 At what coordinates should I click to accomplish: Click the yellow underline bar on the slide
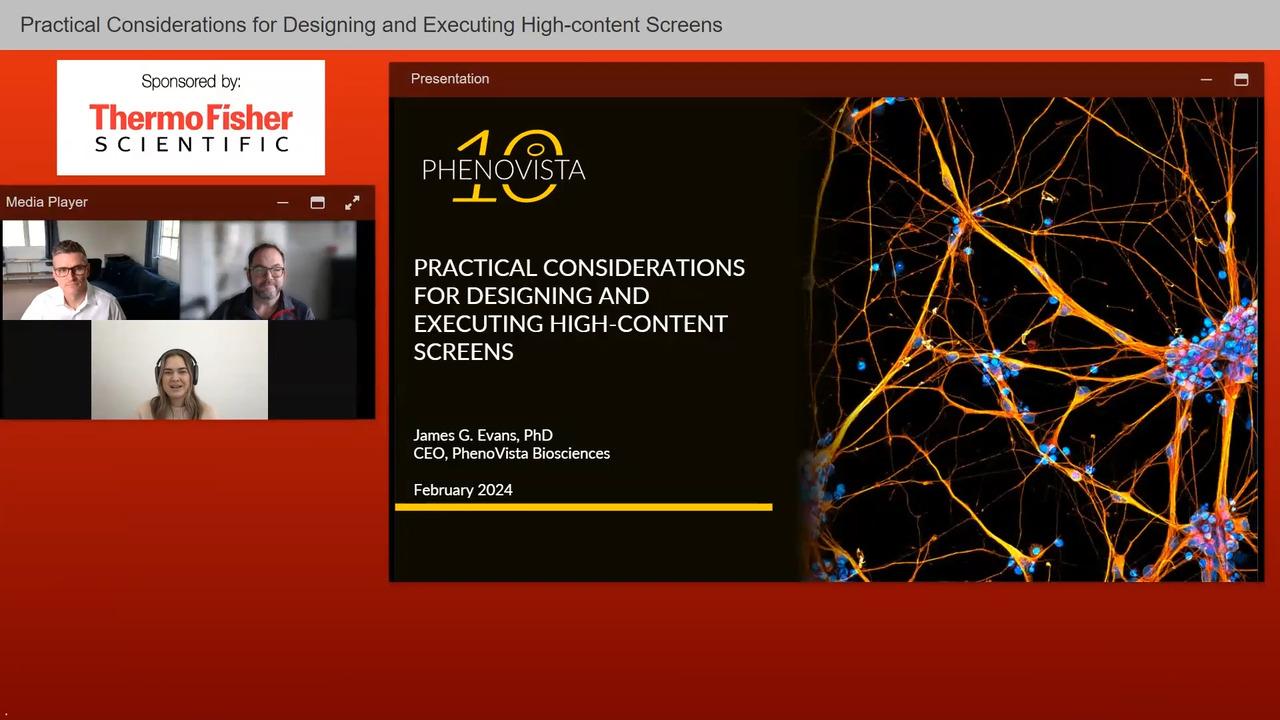583,507
